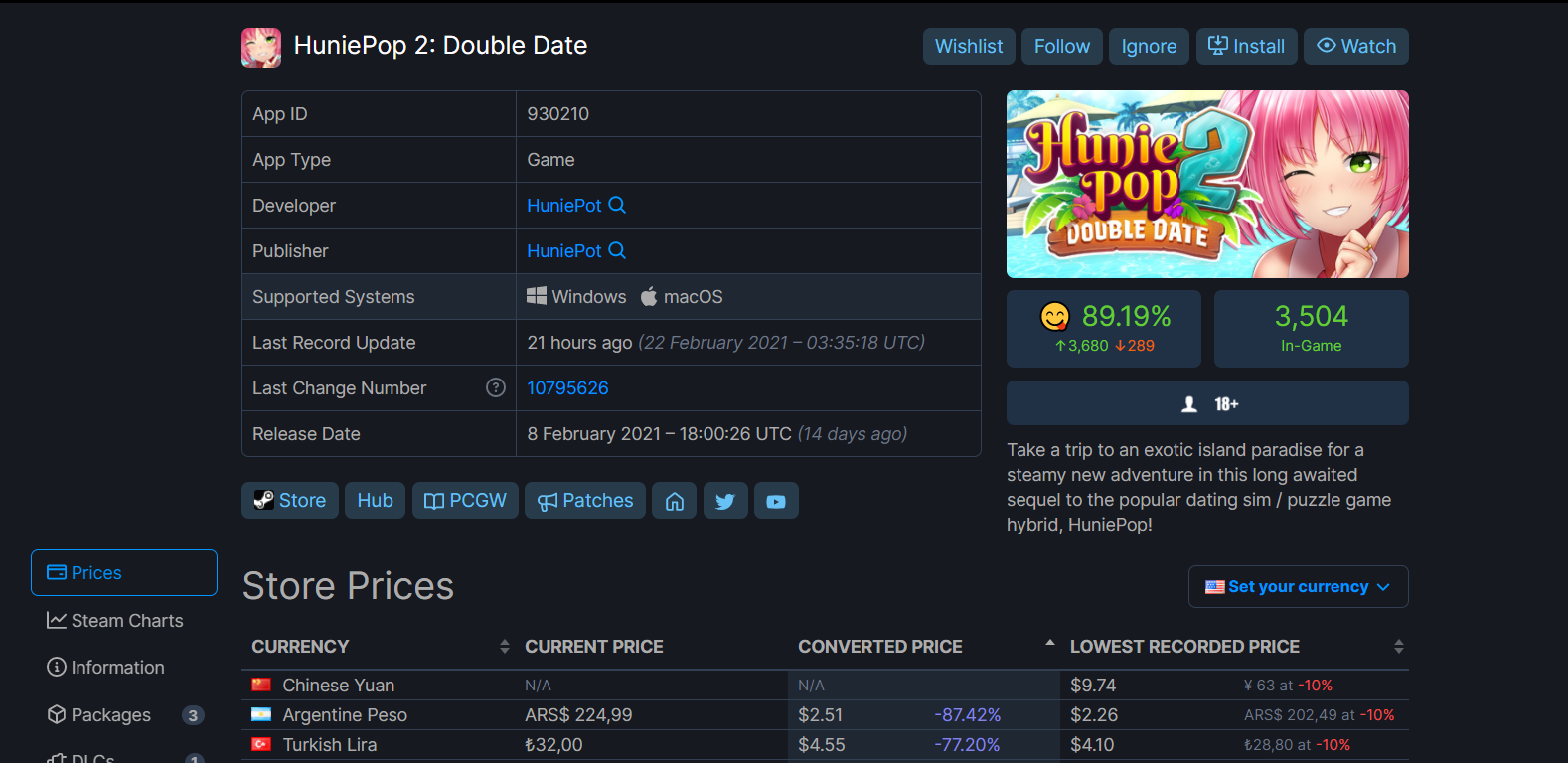Click the Game app type value
This screenshot has height=763, width=1568.
click(551, 160)
